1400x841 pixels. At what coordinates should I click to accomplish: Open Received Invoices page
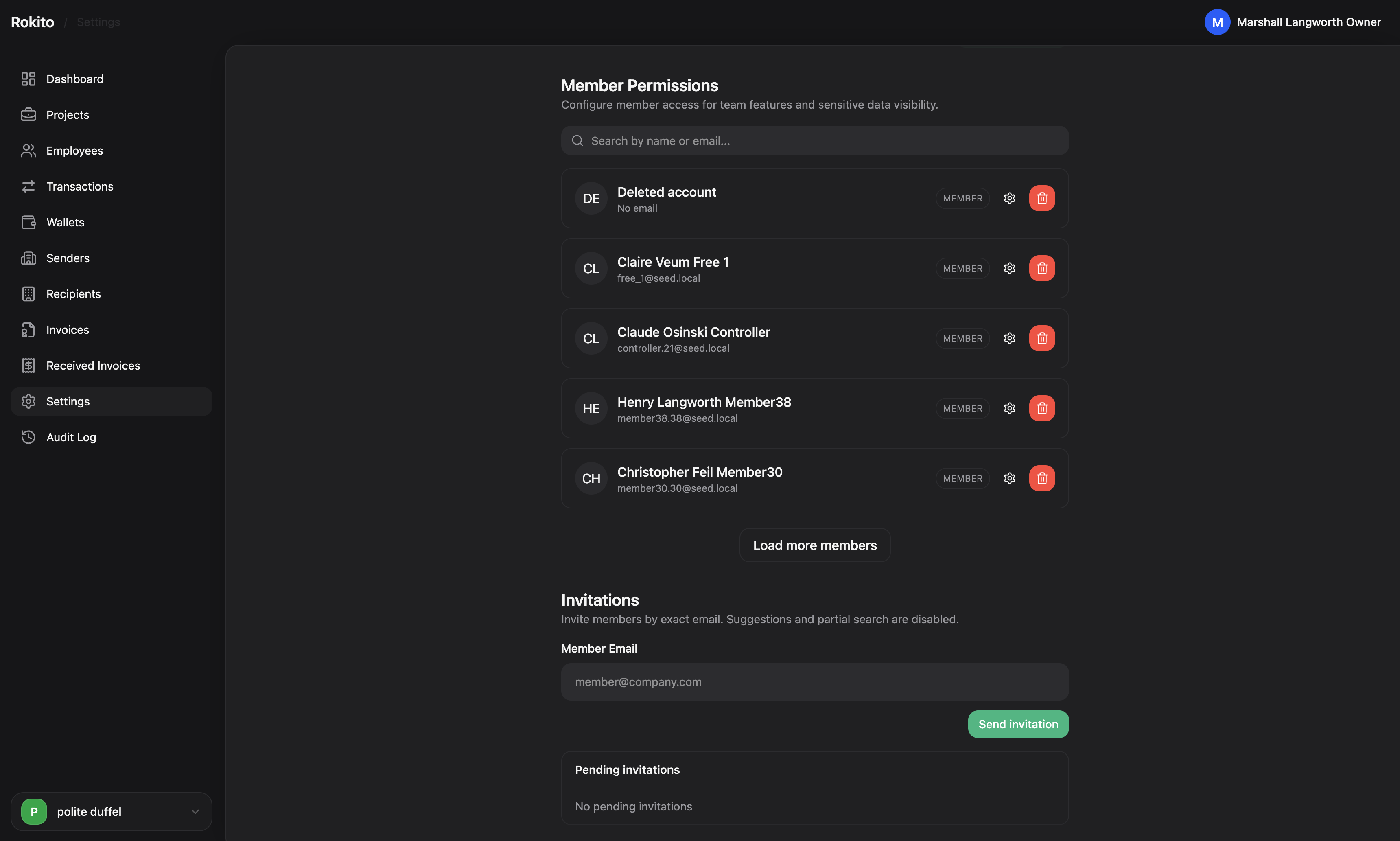(93, 366)
